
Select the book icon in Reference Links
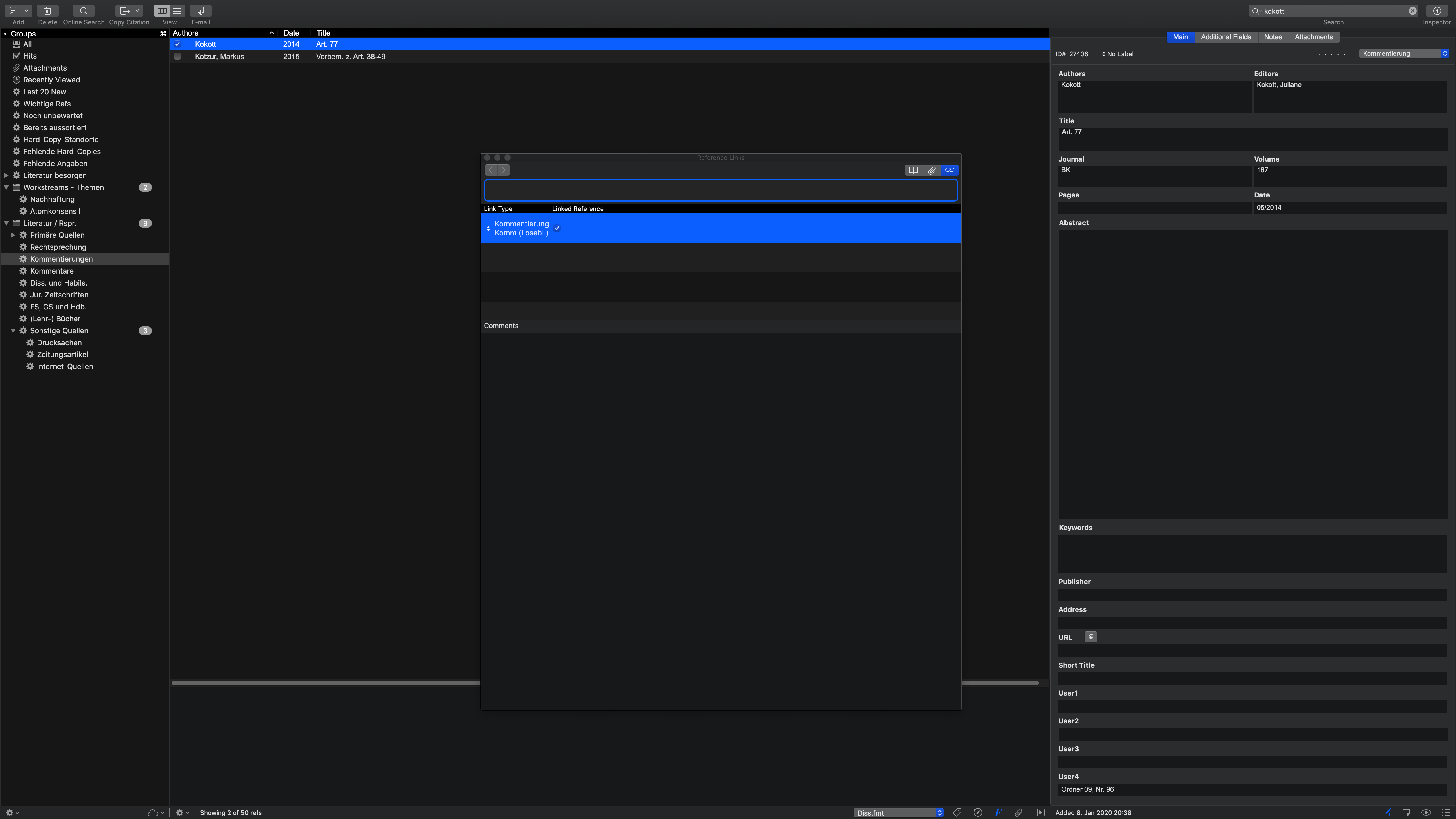tap(913, 170)
